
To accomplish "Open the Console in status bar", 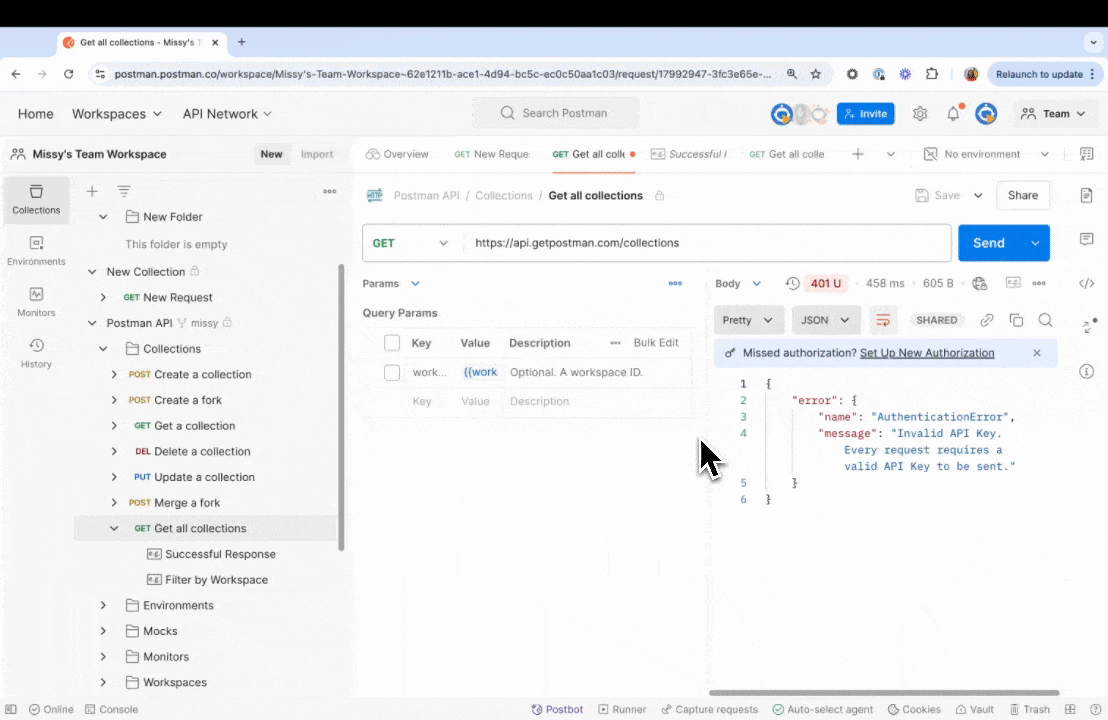I will (x=112, y=709).
